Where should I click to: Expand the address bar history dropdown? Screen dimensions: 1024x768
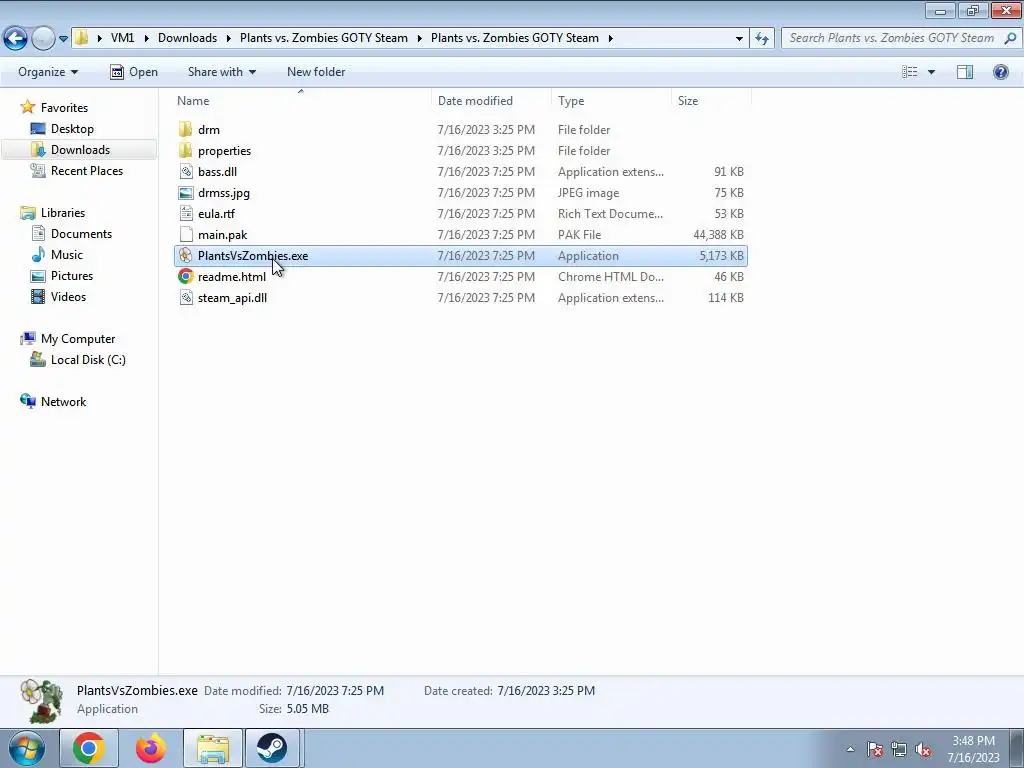point(739,39)
